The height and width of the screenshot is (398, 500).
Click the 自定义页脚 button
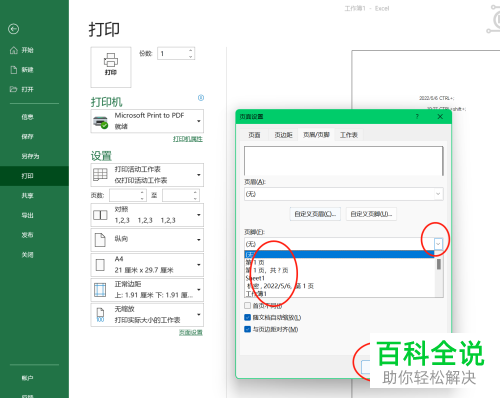point(371,214)
